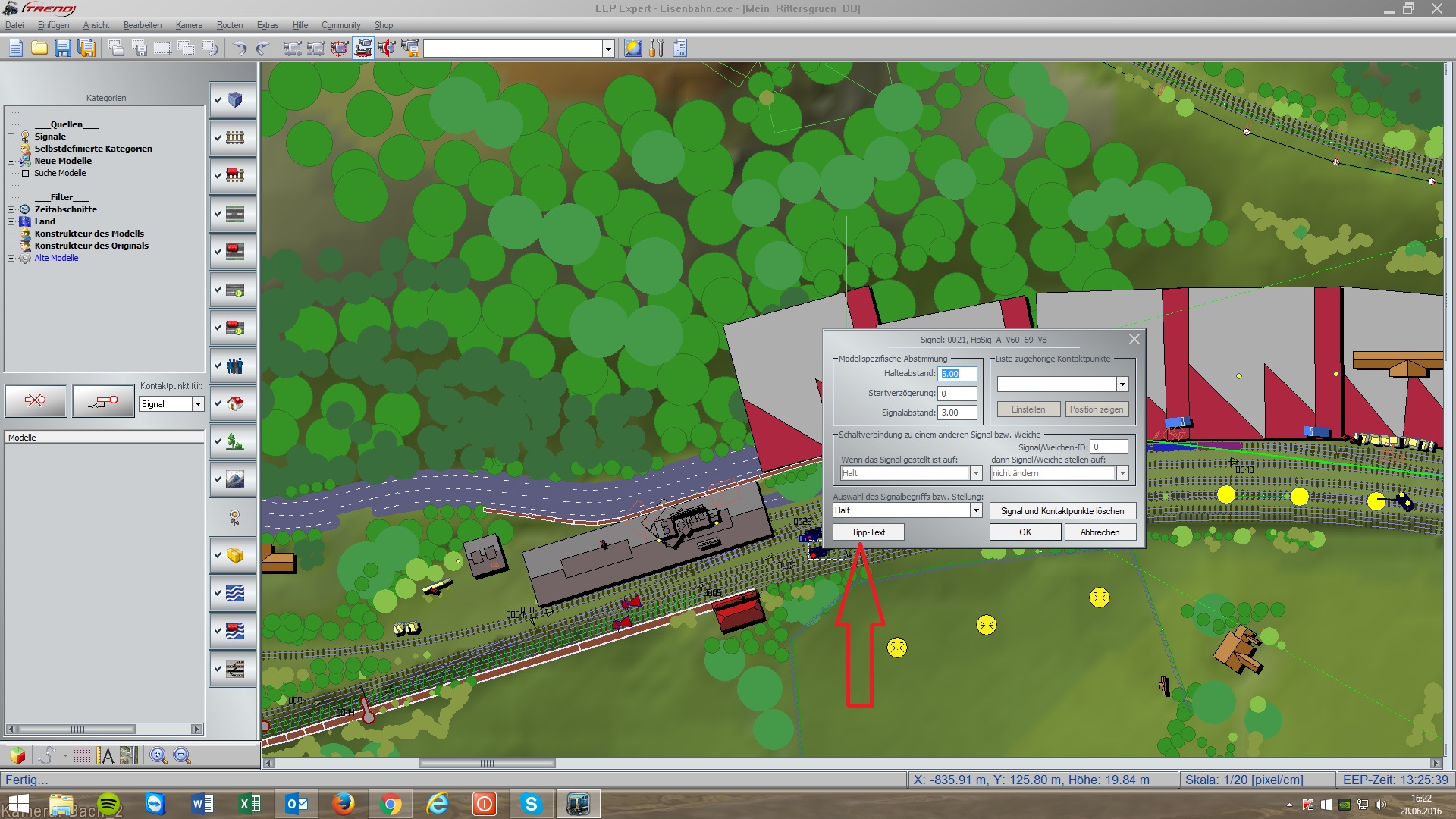The image size is (1456, 819).
Task: Toggle the landscape trees layer button
Action: [x=234, y=441]
